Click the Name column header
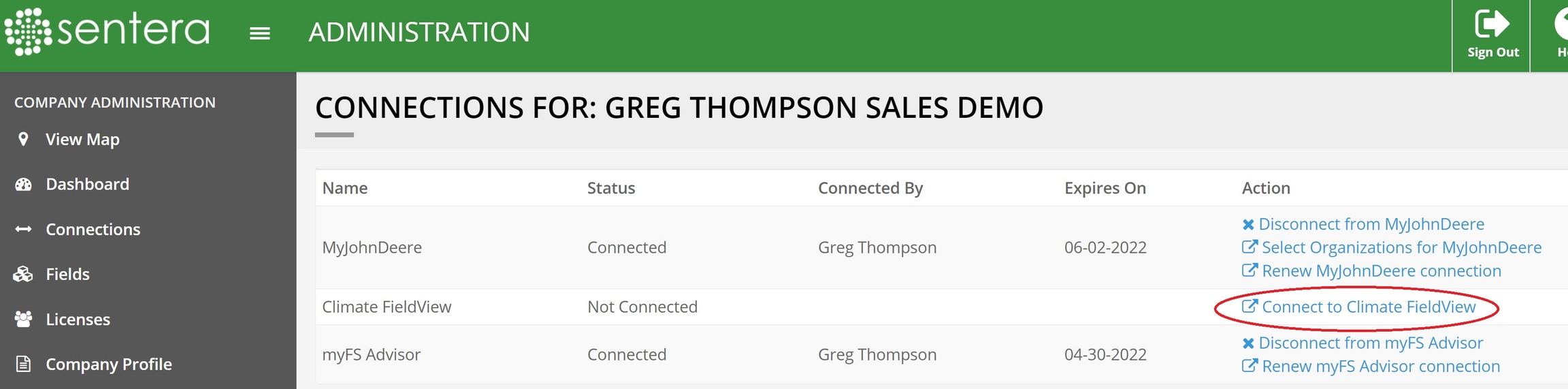1568x389 pixels. point(345,188)
